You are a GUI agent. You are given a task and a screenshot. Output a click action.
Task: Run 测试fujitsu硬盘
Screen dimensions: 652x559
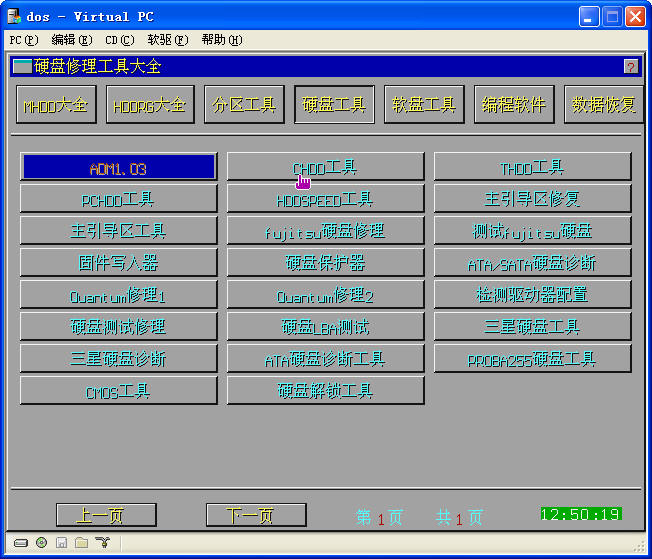click(x=533, y=230)
